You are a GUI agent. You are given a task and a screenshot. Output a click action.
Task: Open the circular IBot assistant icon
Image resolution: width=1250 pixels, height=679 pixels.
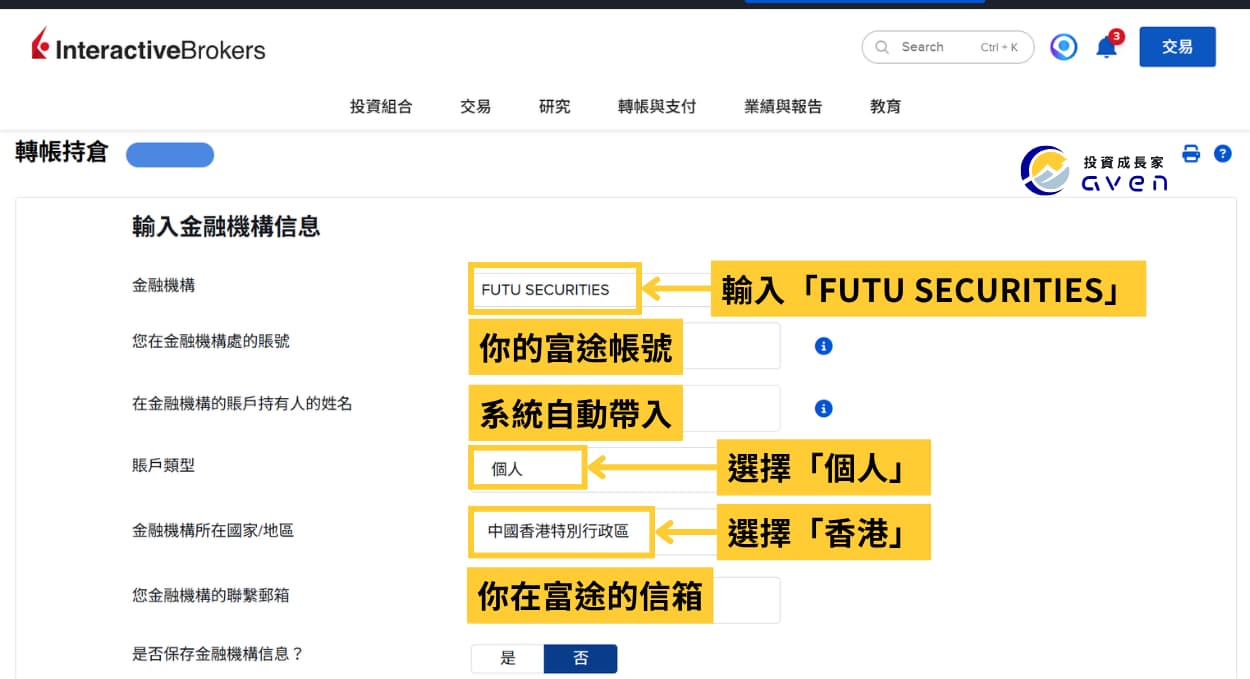[1064, 47]
